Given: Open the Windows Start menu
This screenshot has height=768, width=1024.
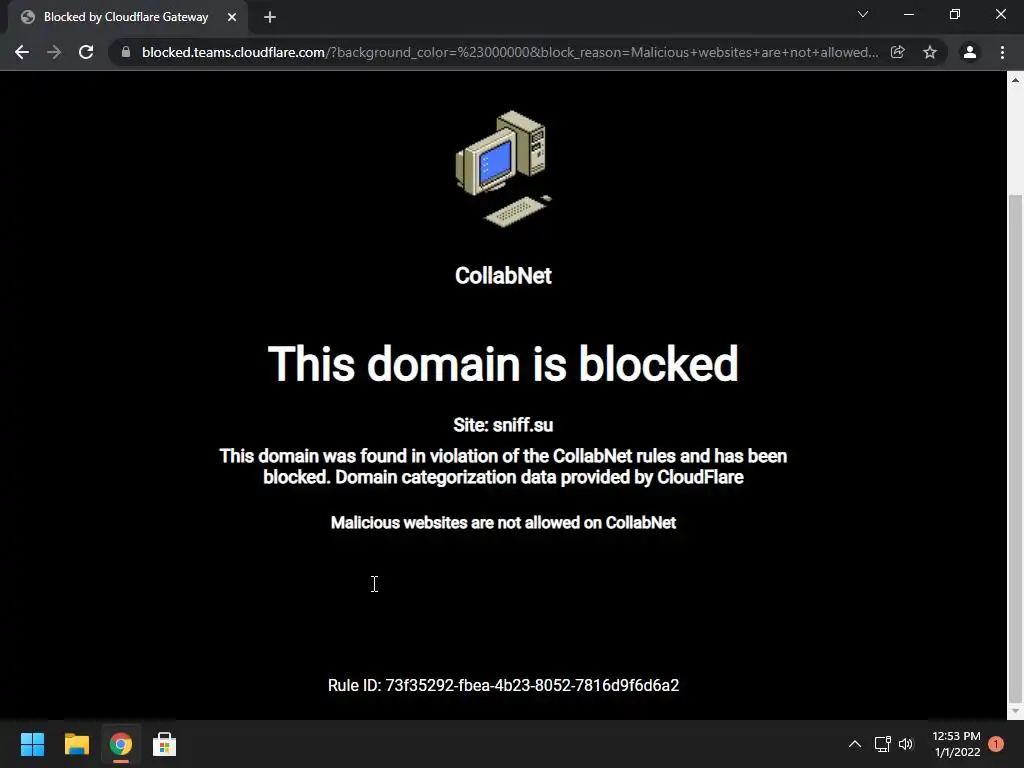Looking at the screenshot, I should [32, 744].
